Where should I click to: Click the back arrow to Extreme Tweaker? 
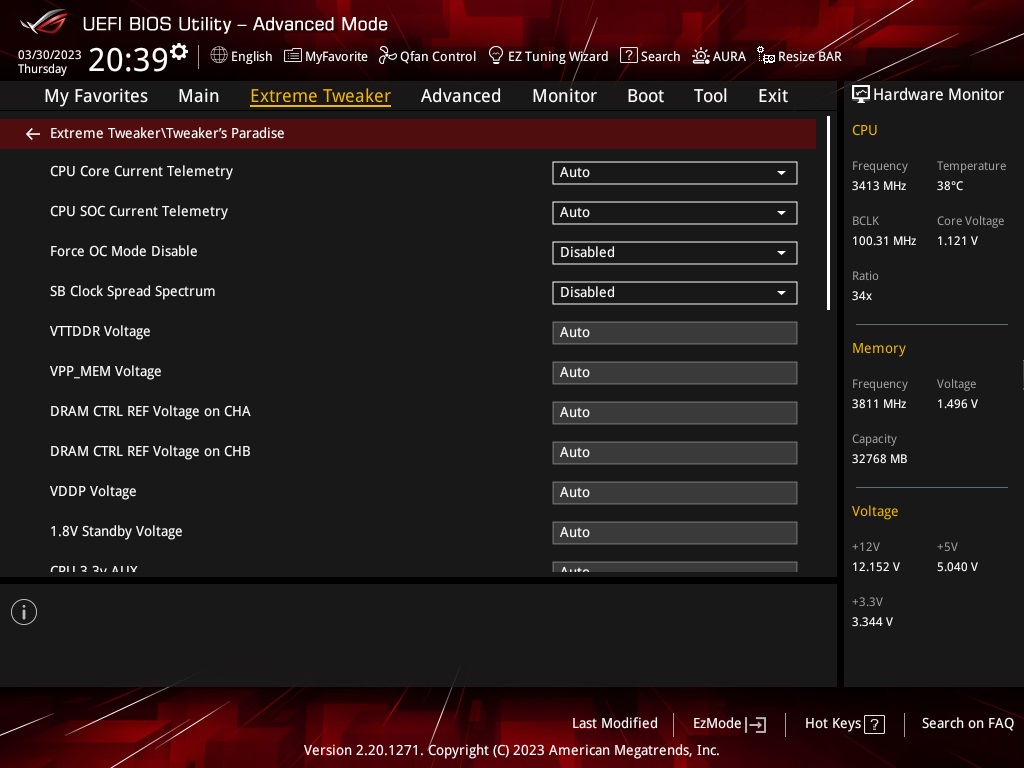(33, 134)
